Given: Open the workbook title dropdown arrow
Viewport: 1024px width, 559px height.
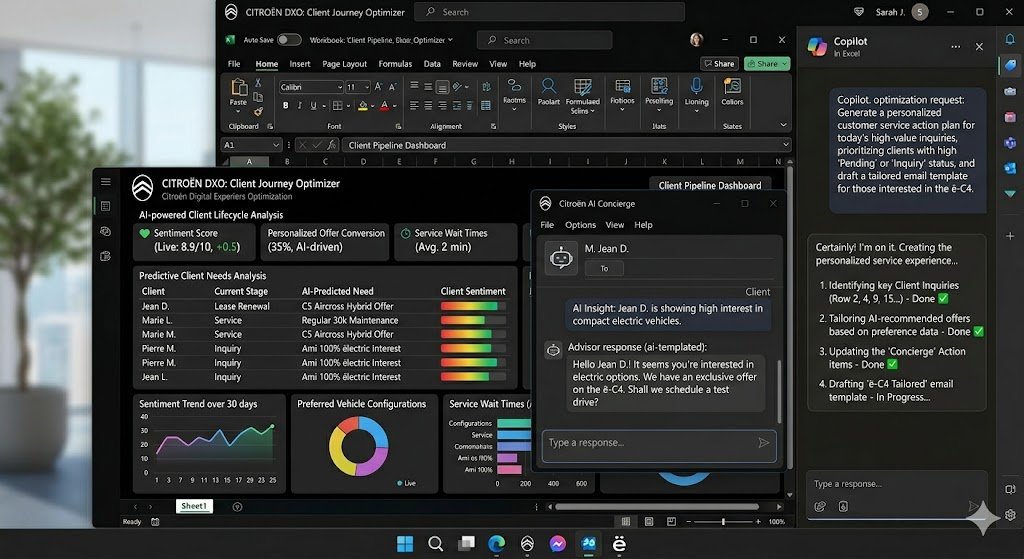Looking at the screenshot, I should click(450, 40).
